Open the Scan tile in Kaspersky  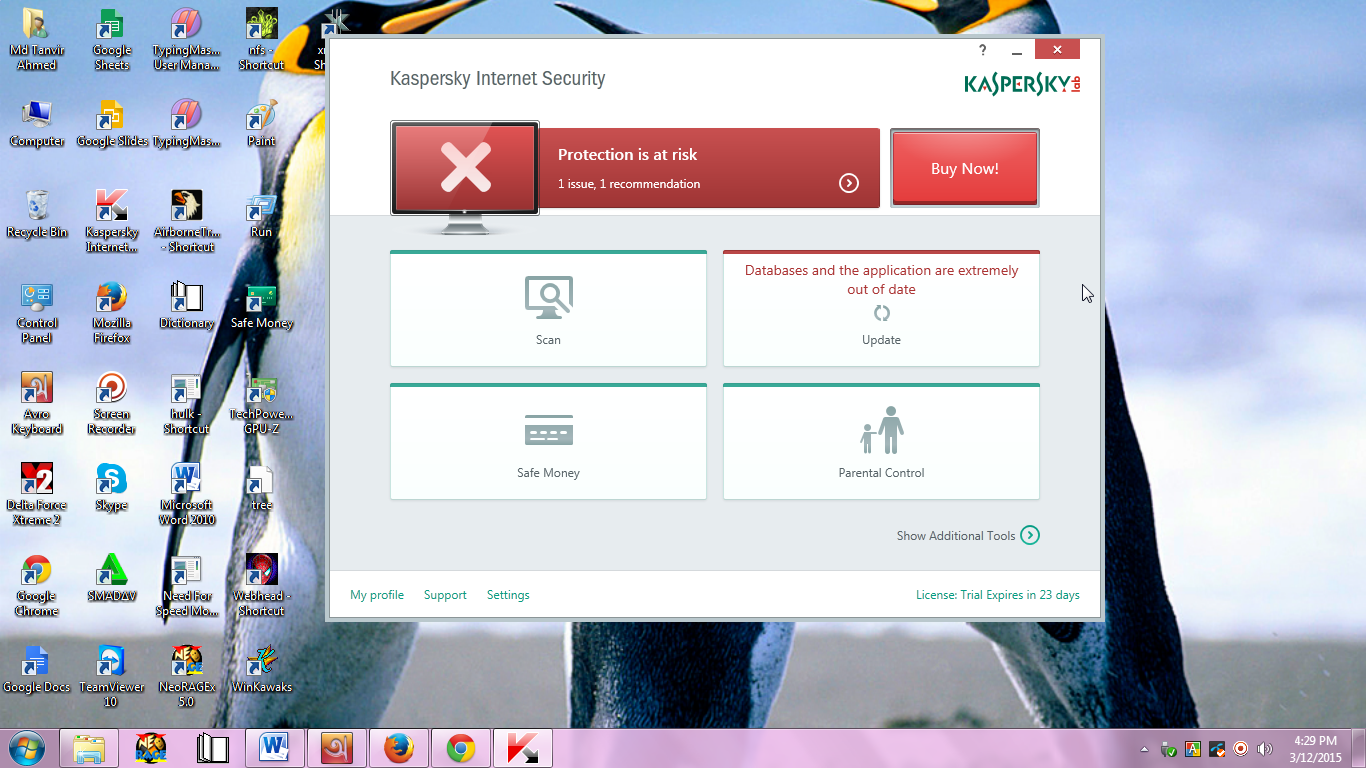pyautogui.click(x=548, y=308)
